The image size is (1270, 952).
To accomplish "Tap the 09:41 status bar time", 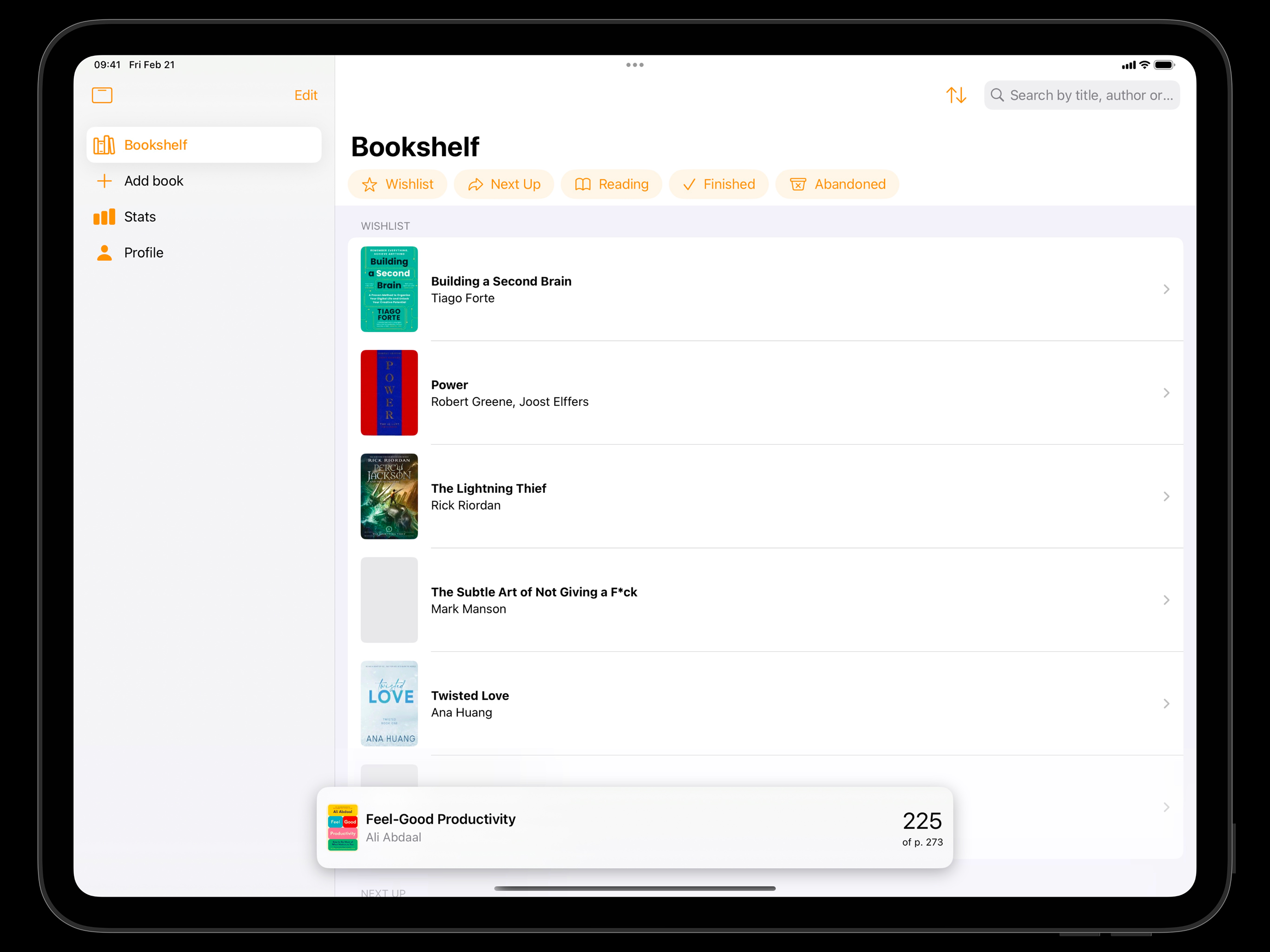I will point(108,65).
